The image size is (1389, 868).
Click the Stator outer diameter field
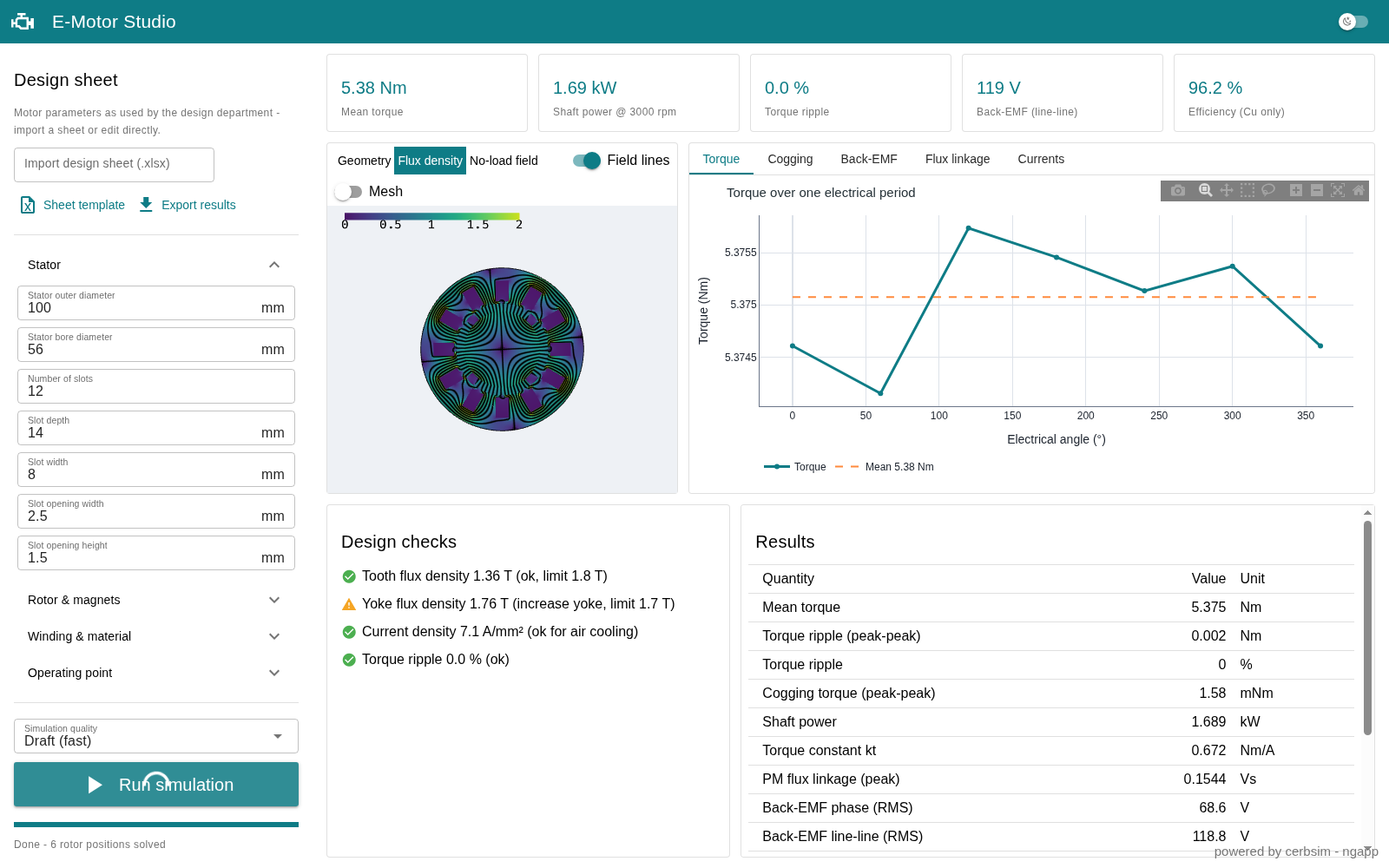pyautogui.click(x=156, y=303)
